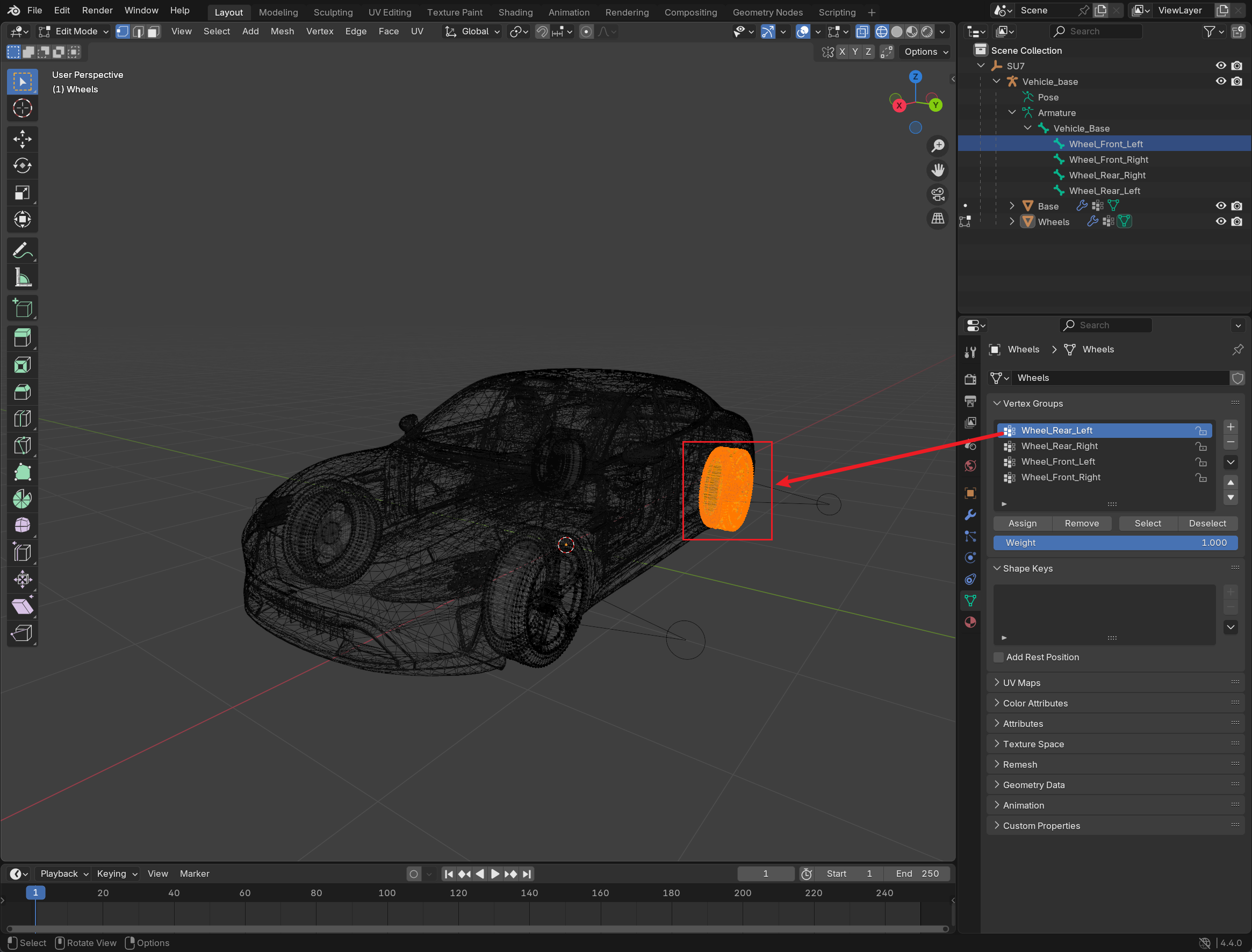The image size is (1252, 952).
Task: Adjust the Weight slider
Action: tap(1115, 543)
